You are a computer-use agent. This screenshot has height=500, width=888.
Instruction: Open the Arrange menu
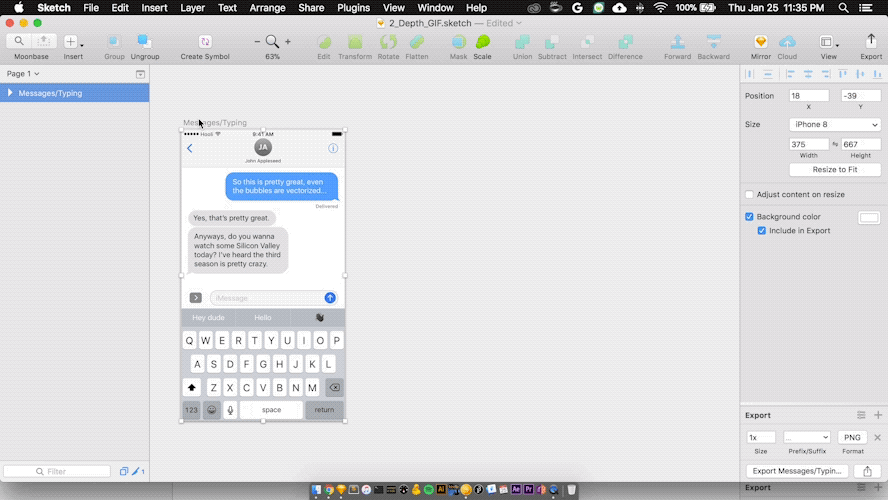pos(267,8)
